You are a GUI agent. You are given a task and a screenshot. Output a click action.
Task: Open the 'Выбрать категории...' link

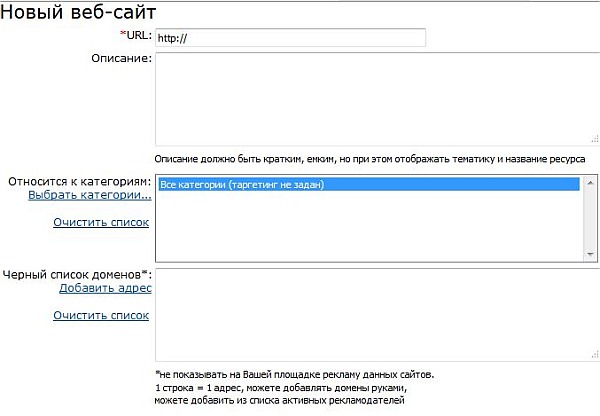(90, 195)
